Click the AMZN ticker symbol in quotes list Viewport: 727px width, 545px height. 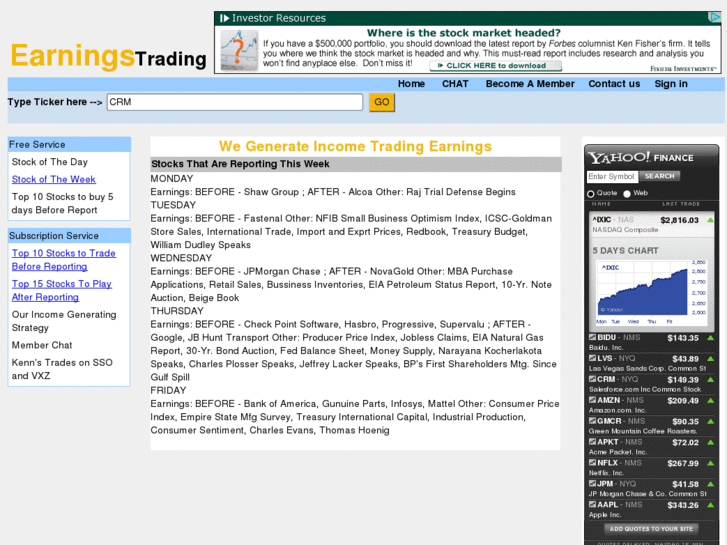pos(608,400)
